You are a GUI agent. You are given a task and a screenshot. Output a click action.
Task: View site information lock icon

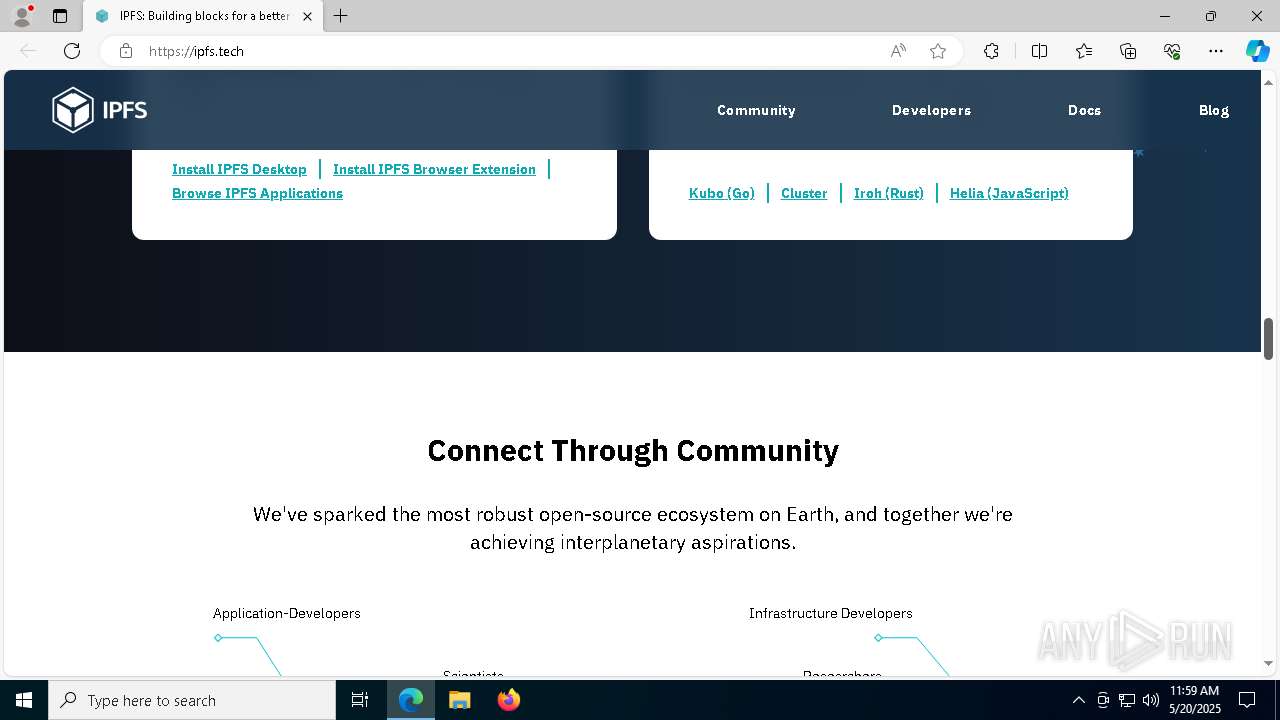point(126,51)
